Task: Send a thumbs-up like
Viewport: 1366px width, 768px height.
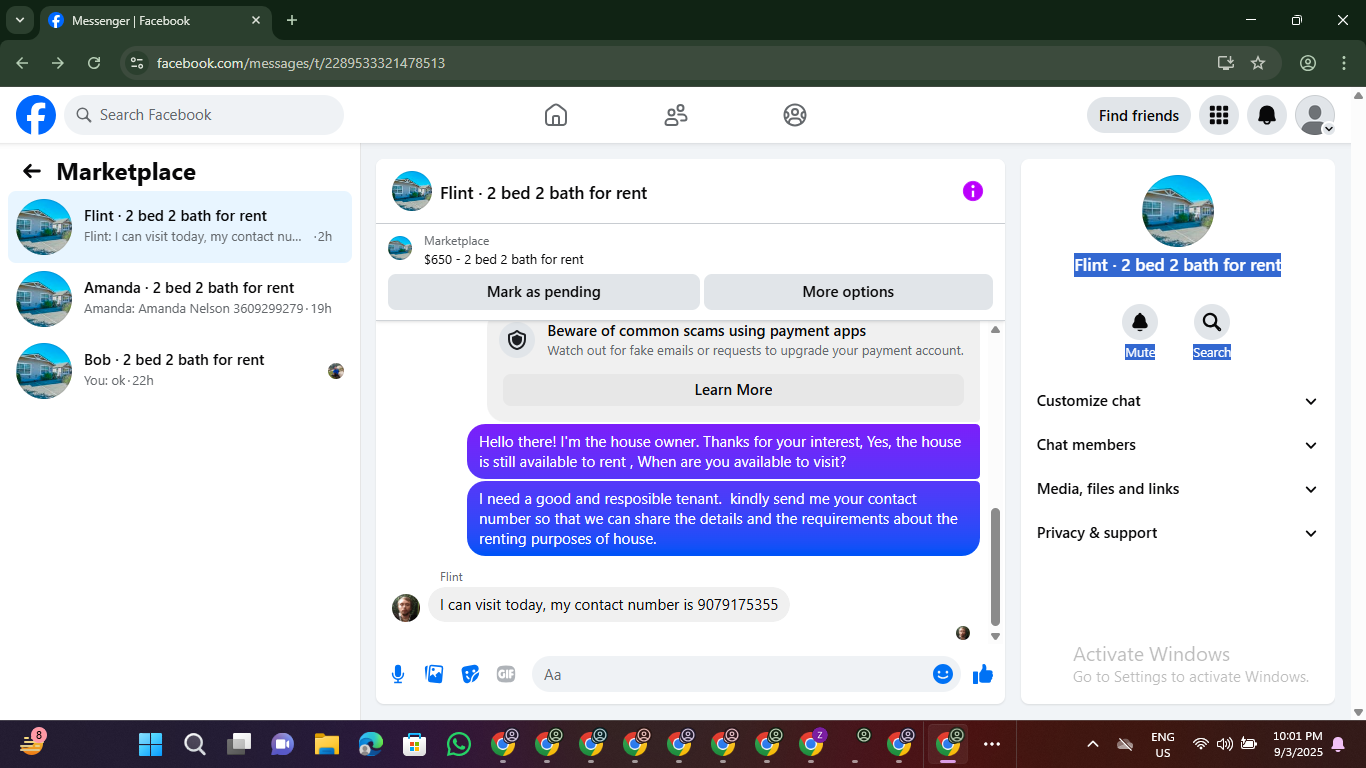Action: 983,674
